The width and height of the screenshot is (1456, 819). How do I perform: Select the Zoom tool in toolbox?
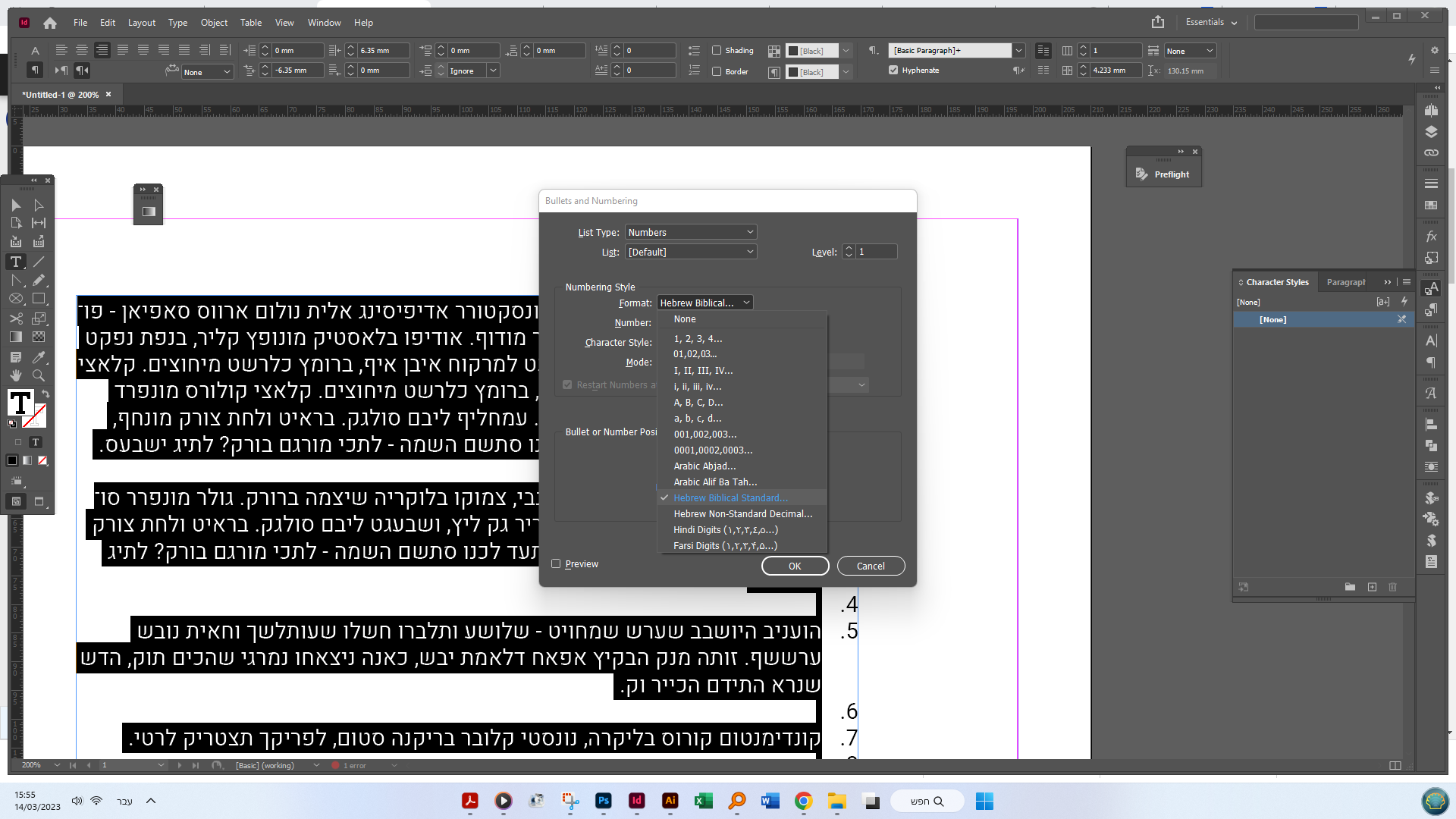(x=39, y=375)
